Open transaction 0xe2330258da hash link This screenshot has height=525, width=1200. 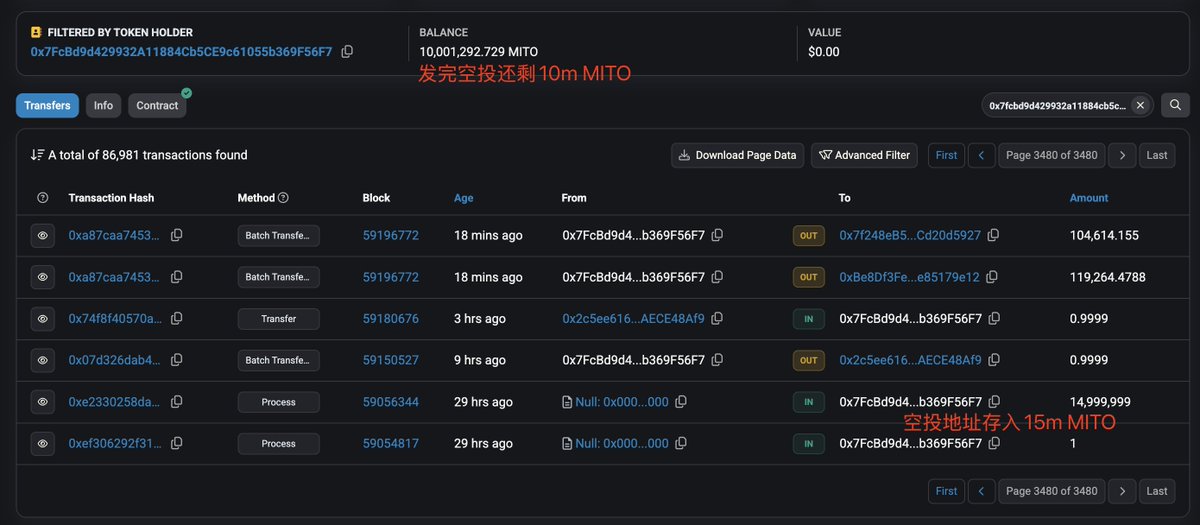[x=114, y=402]
